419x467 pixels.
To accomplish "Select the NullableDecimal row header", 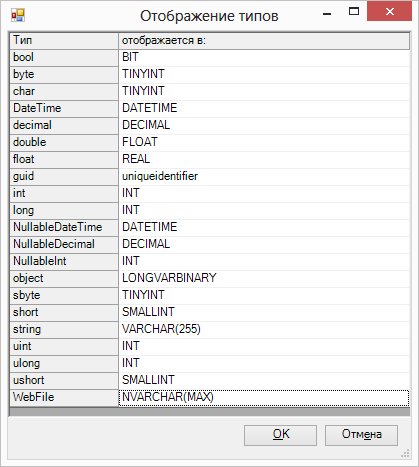I will coord(64,244).
